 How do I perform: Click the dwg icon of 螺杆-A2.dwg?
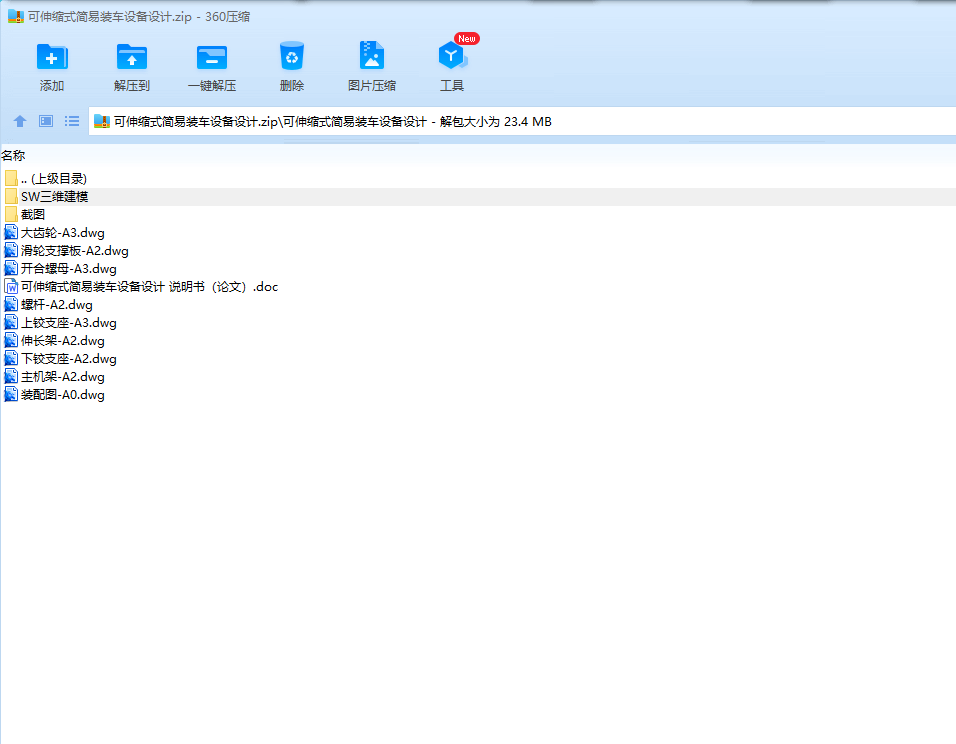click(x=11, y=304)
